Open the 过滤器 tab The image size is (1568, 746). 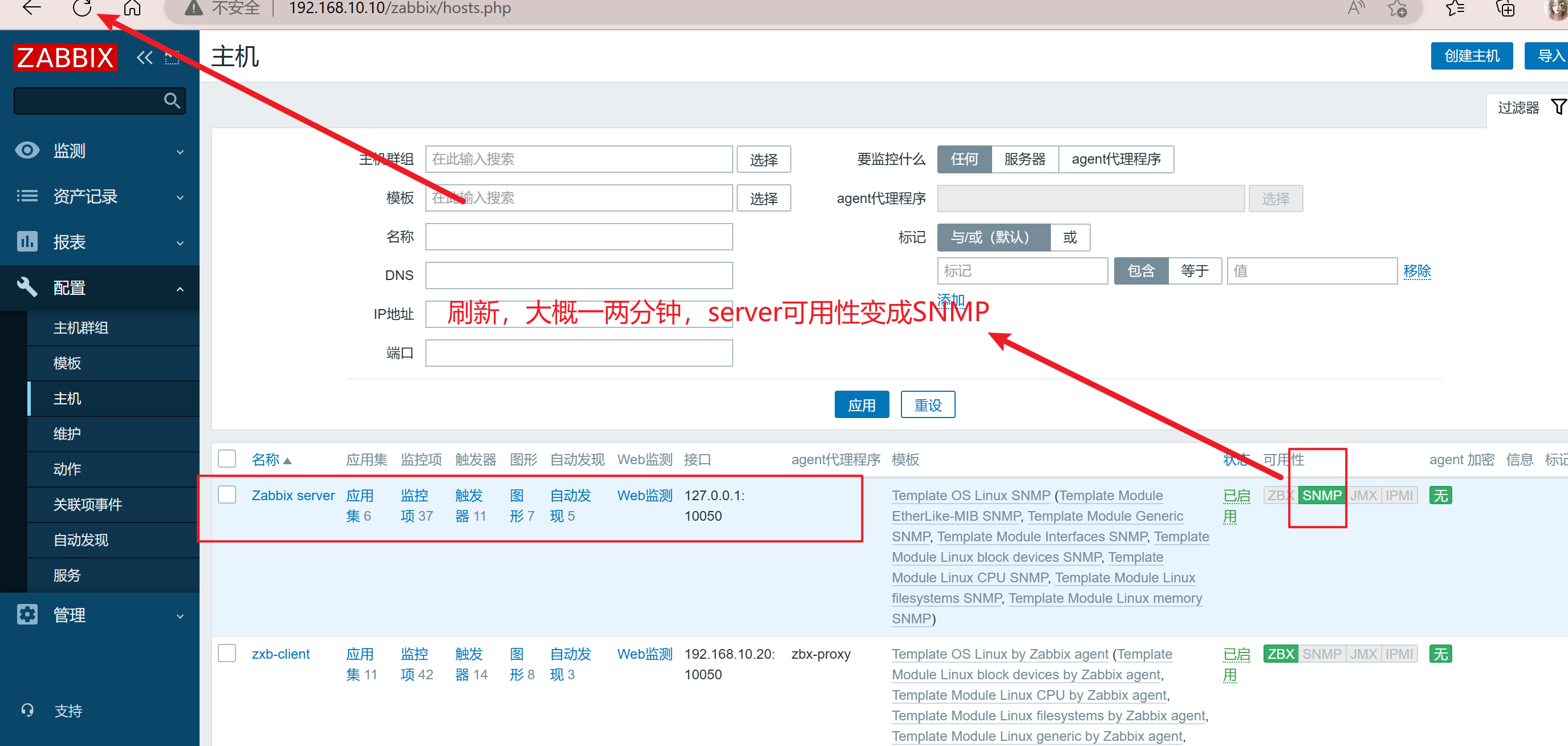[1527, 108]
